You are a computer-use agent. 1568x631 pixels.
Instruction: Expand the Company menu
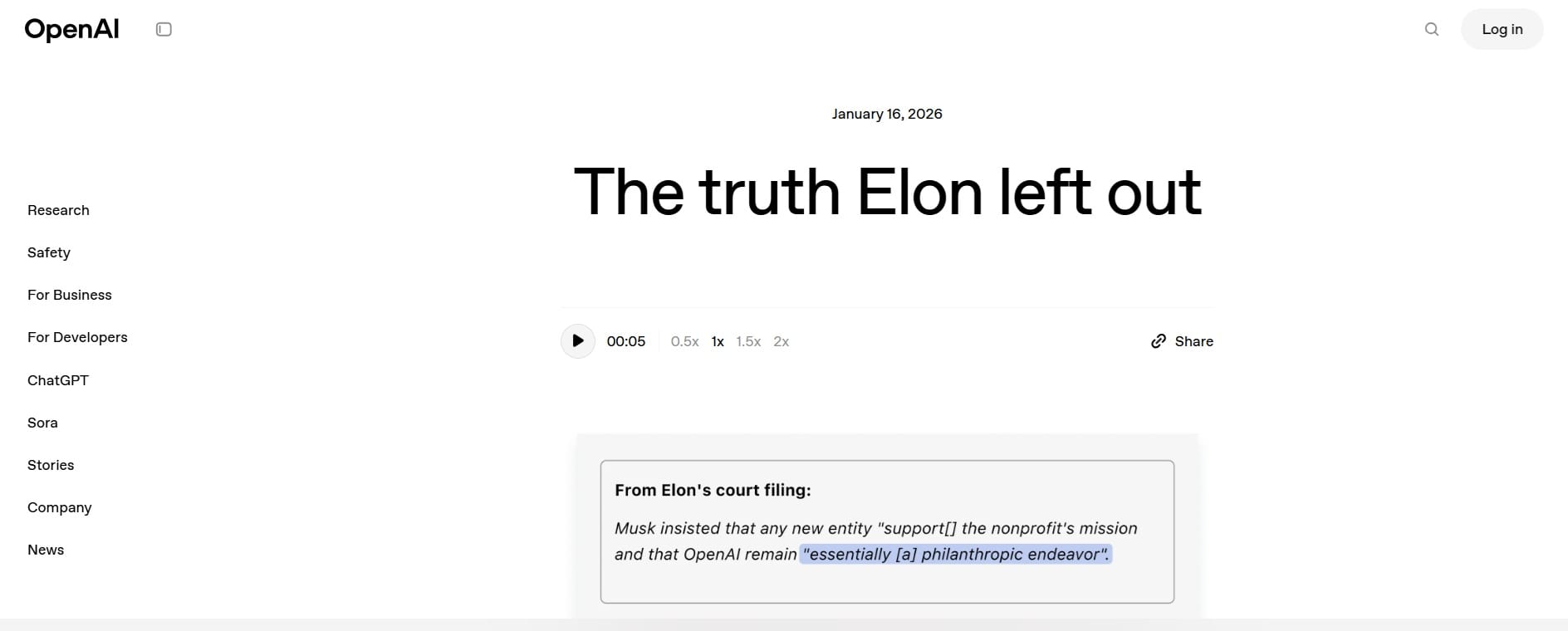pyautogui.click(x=60, y=507)
